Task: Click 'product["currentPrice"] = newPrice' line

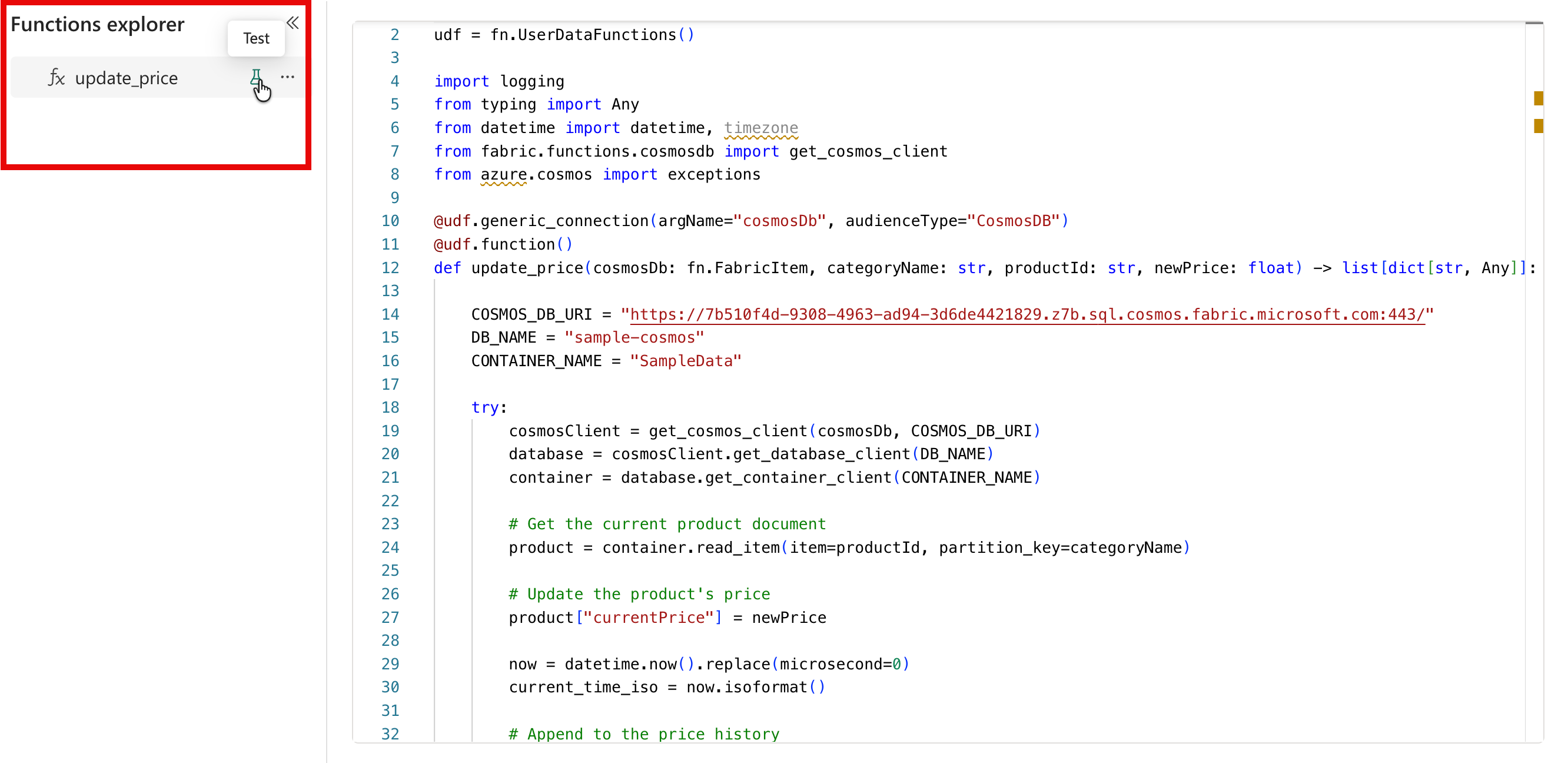Action: (667, 618)
